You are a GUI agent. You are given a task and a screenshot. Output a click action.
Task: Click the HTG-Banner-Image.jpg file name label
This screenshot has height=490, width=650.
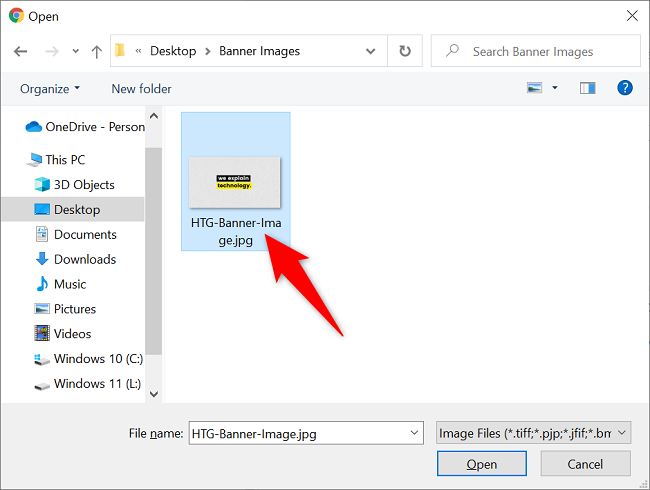(x=236, y=232)
